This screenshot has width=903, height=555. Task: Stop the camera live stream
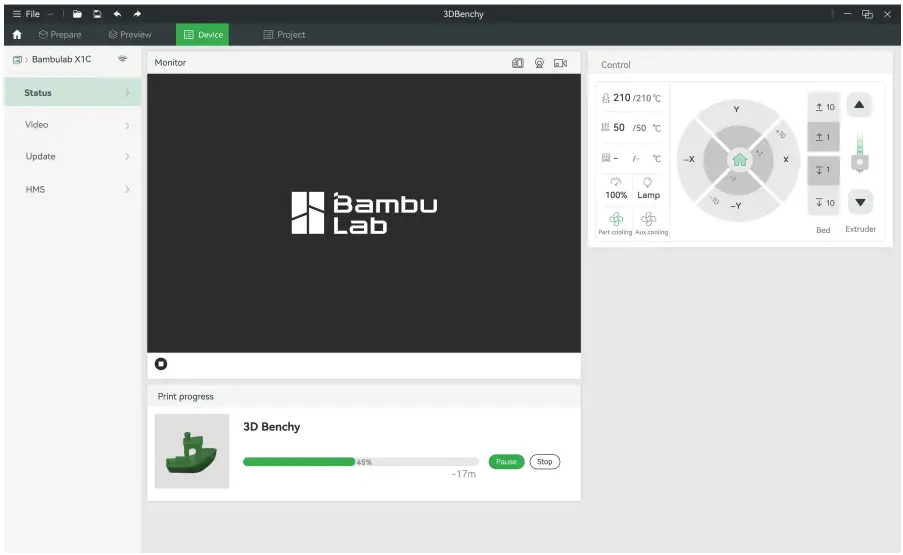[161, 364]
